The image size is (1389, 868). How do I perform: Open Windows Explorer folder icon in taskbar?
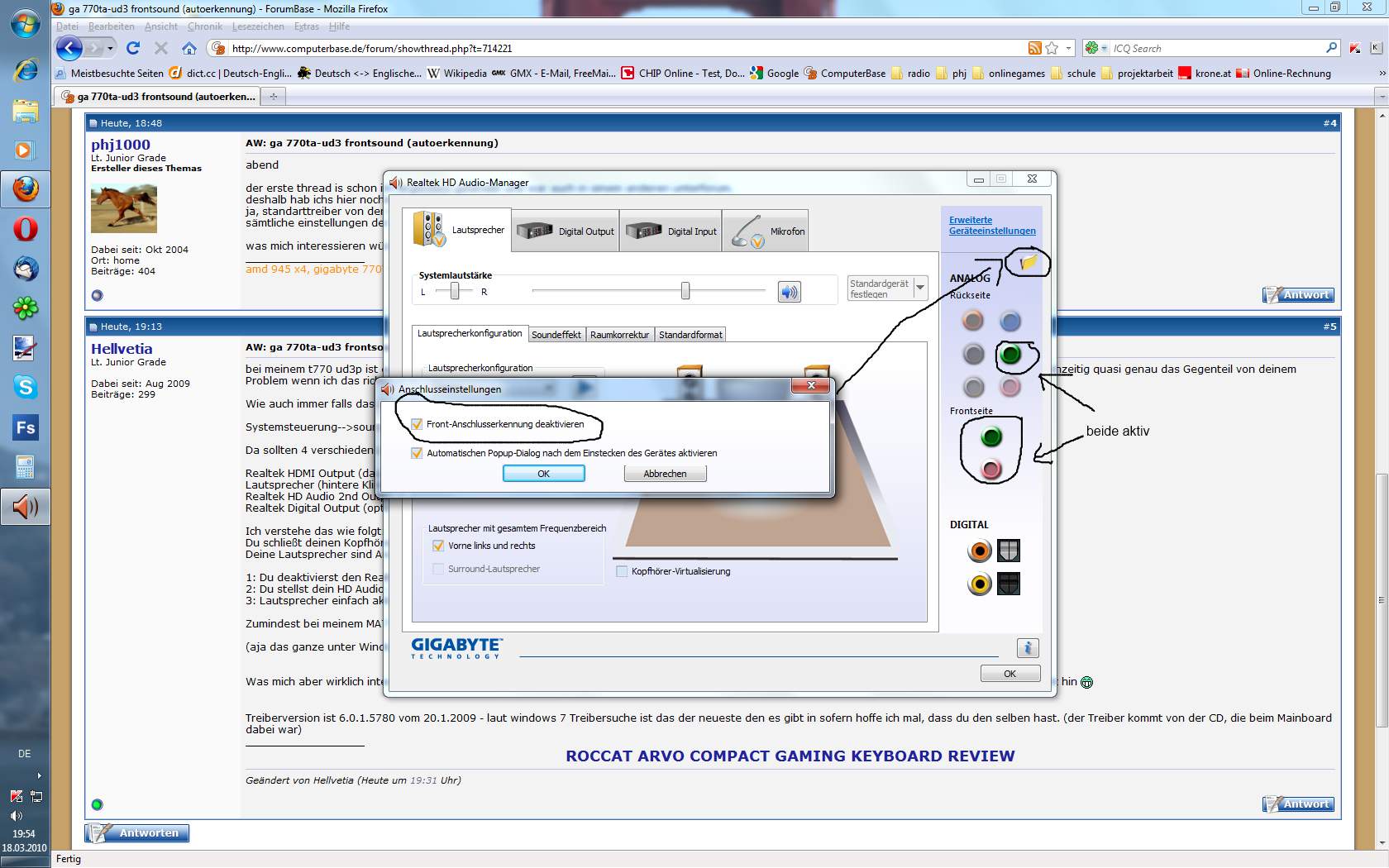(25, 110)
